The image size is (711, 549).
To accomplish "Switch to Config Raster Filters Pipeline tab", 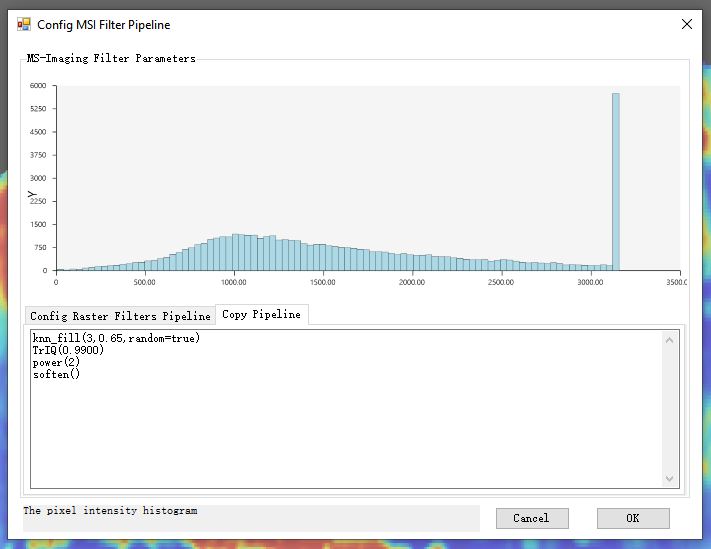I will coord(121,315).
